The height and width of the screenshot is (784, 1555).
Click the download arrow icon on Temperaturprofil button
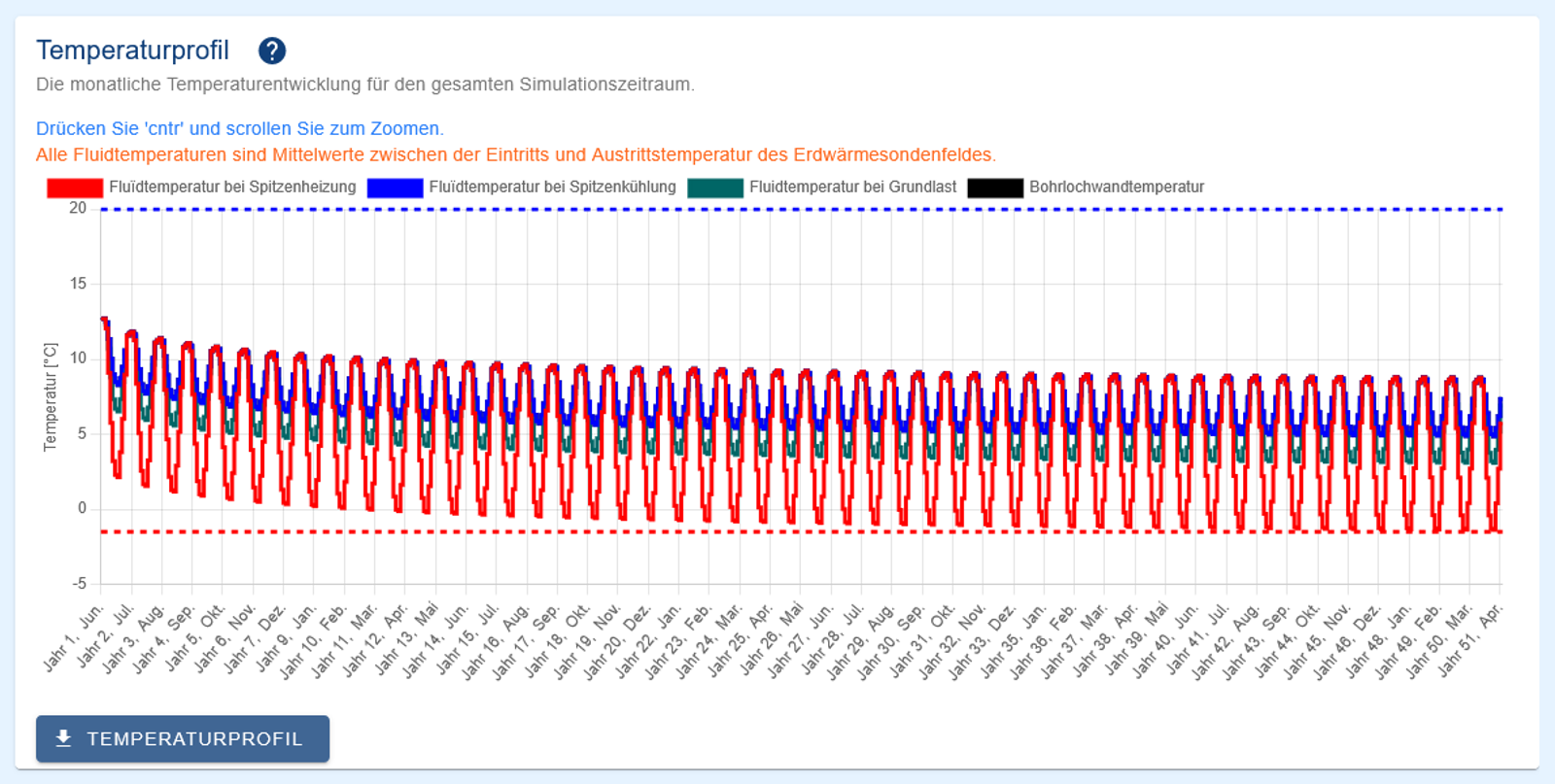coord(63,738)
